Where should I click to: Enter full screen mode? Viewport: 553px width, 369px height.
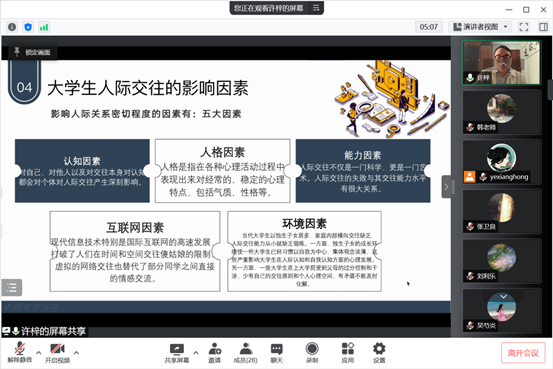pyautogui.click(x=524, y=27)
